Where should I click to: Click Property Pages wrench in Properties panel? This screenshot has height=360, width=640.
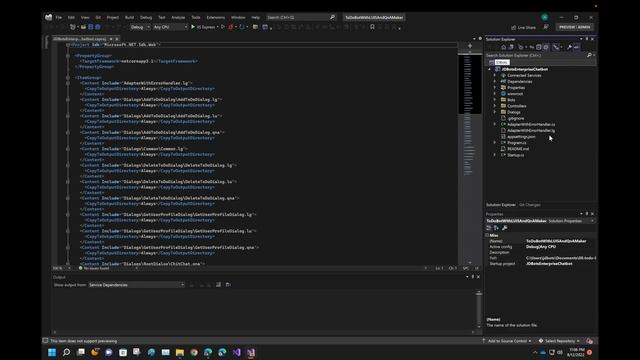(x=505, y=228)
